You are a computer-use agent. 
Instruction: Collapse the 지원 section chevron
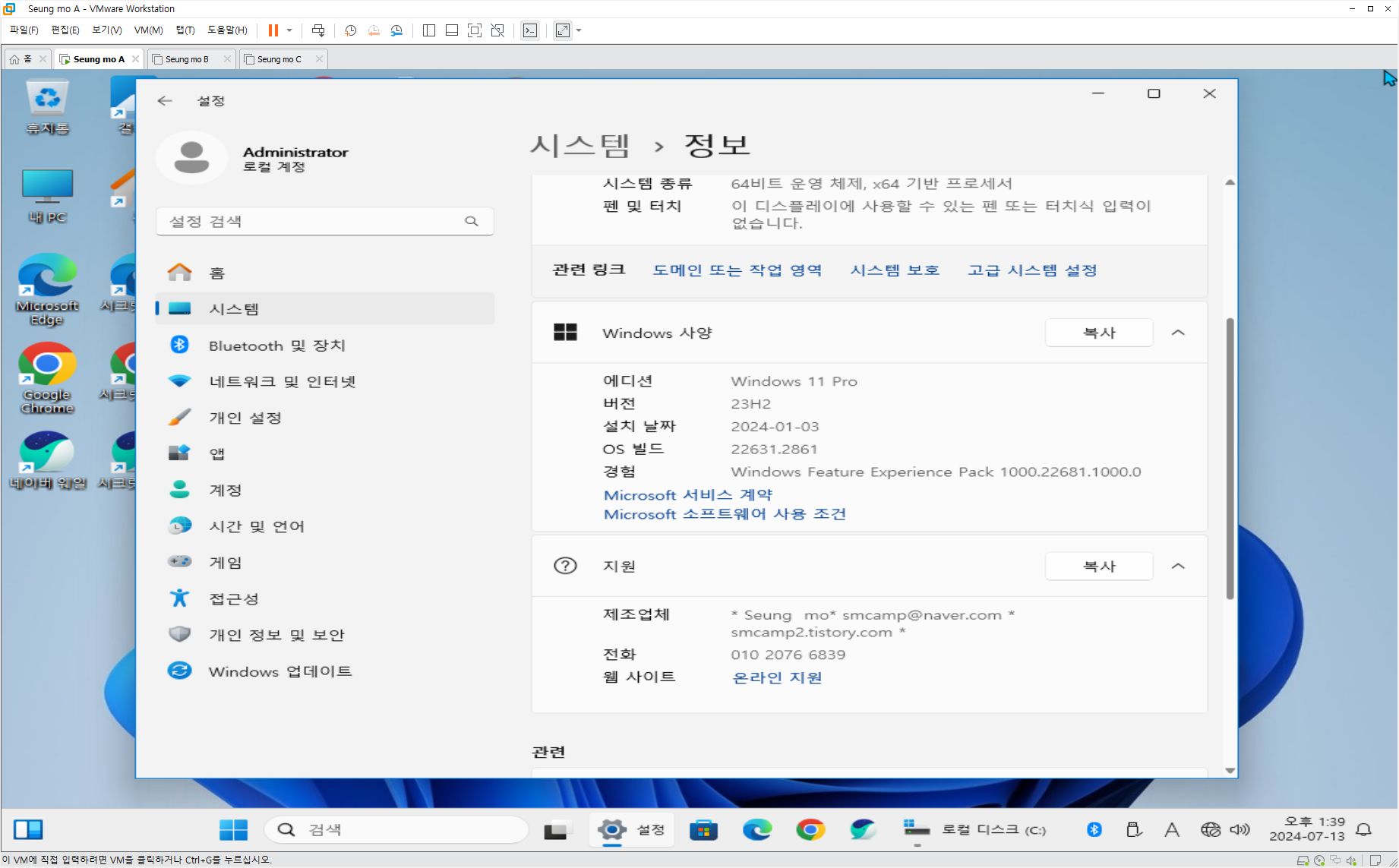pyautogui.click(x=1178, y=567)
